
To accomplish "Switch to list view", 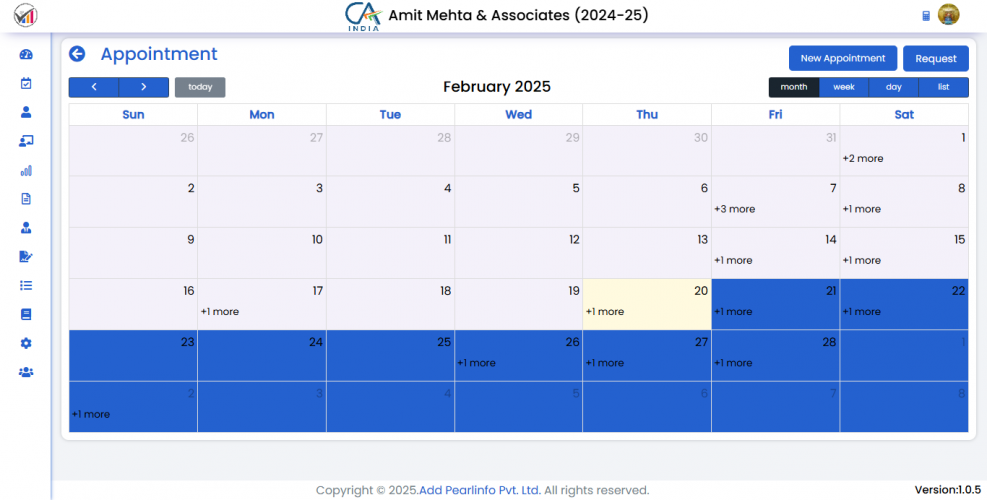I will 943,87.
